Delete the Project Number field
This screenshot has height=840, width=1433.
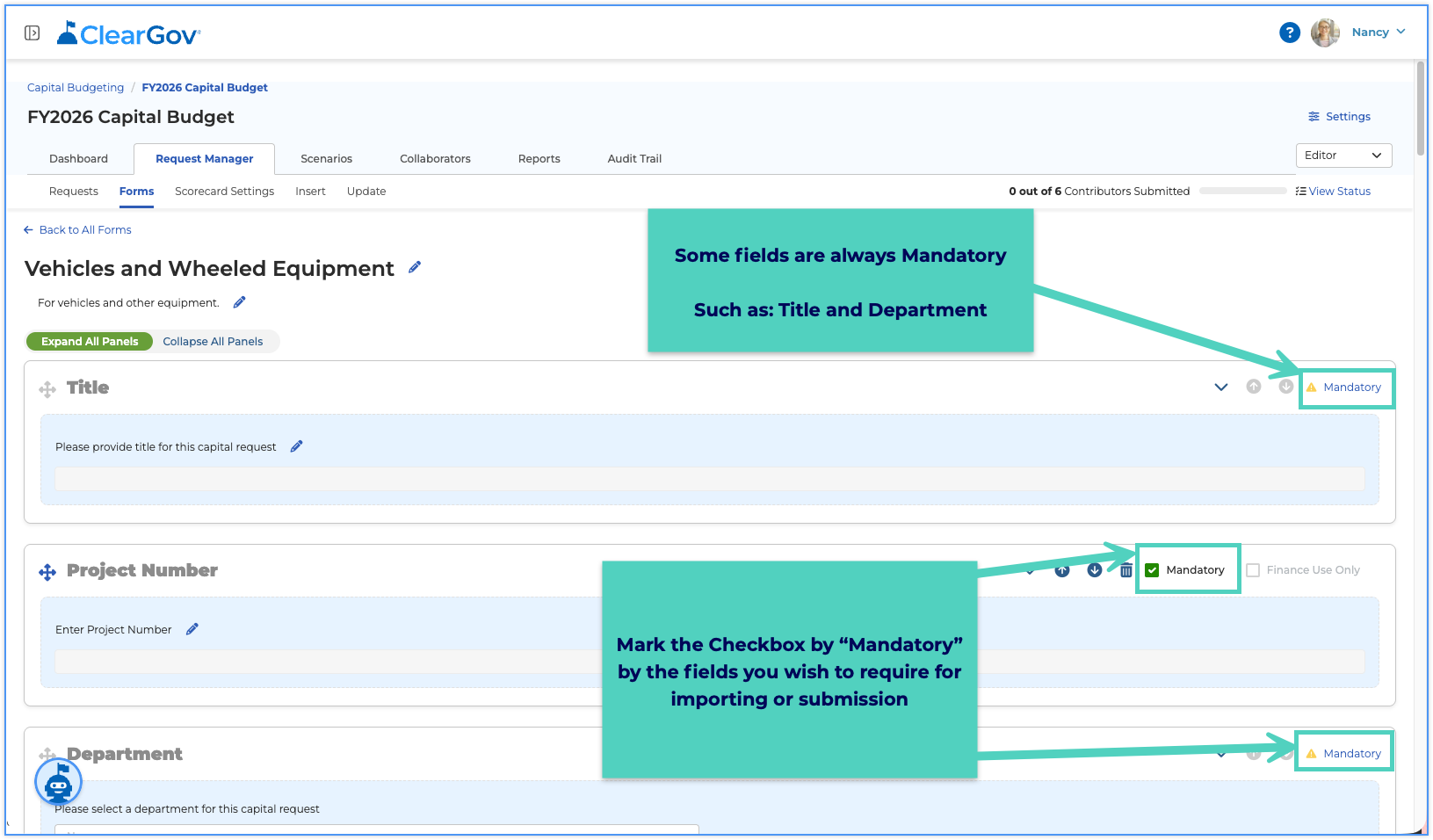(x=1126, y=570)
